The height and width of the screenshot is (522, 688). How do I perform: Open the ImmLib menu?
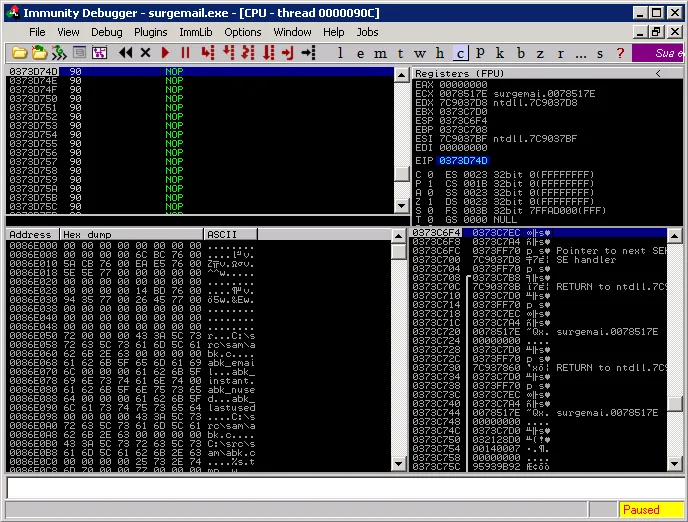[x=196, y=32]
